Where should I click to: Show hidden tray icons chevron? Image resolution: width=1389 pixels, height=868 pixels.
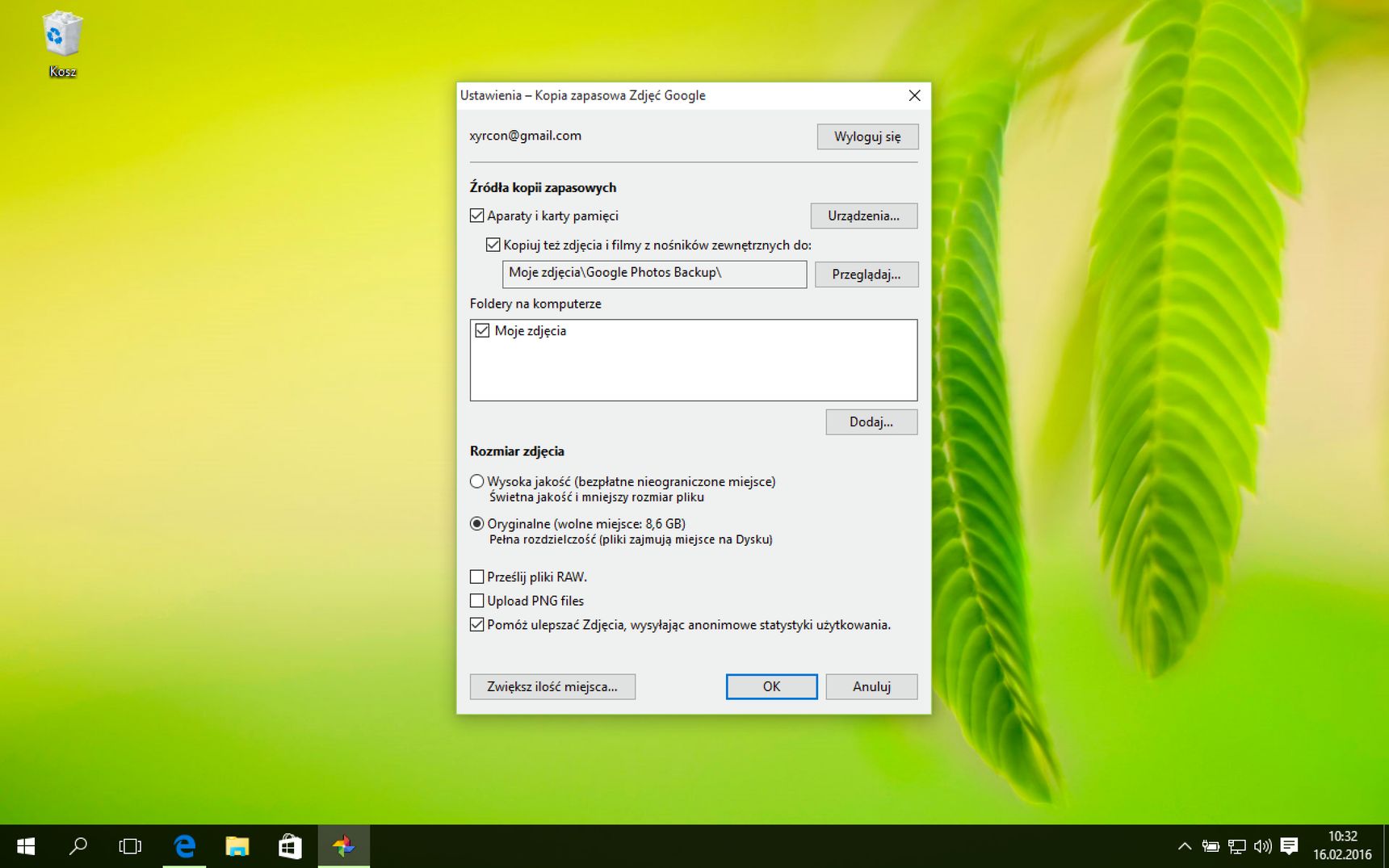click(1184, 846)
